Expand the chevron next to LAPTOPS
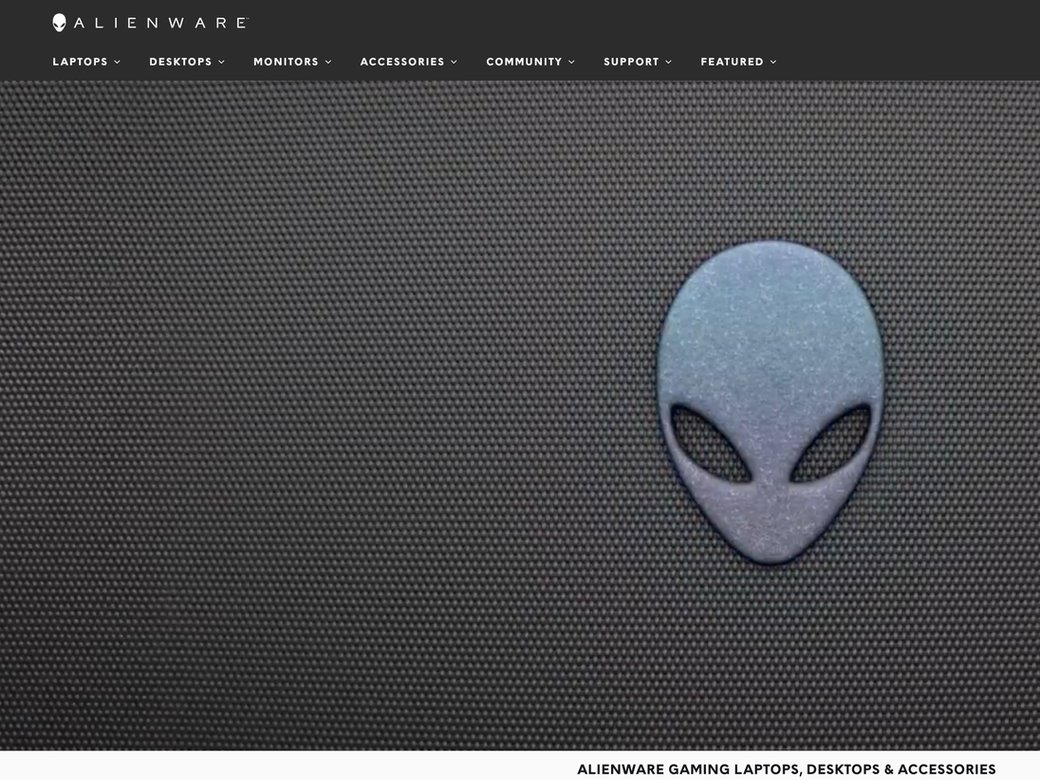 pos(117,62)
